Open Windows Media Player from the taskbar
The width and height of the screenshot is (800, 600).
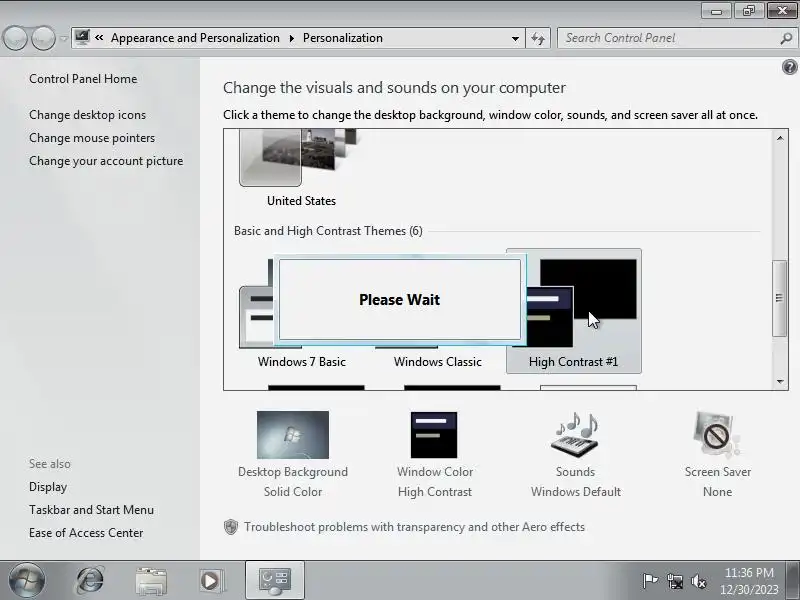(x=211, y=581)
